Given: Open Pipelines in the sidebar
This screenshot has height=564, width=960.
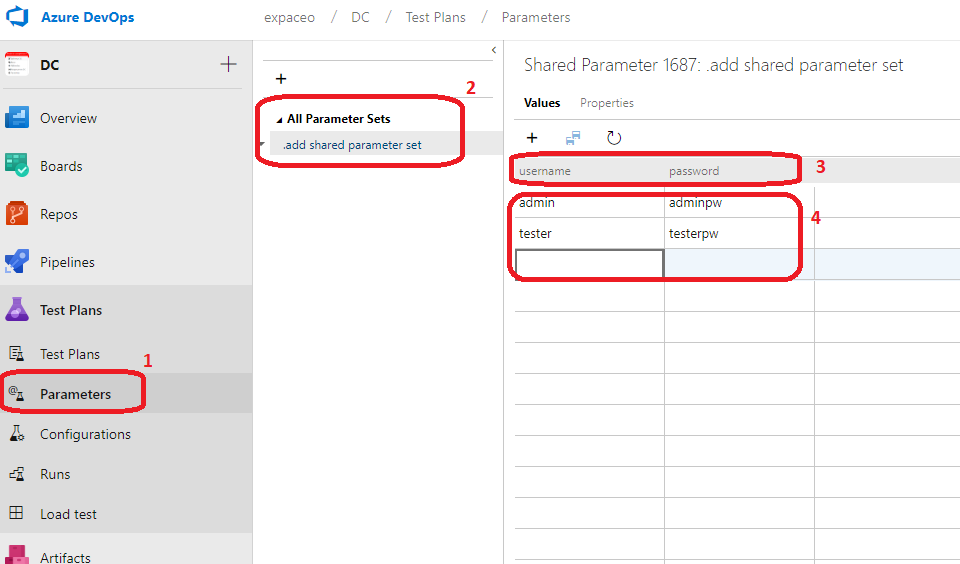Looking at the screenshot, I should tap(67, 262).
